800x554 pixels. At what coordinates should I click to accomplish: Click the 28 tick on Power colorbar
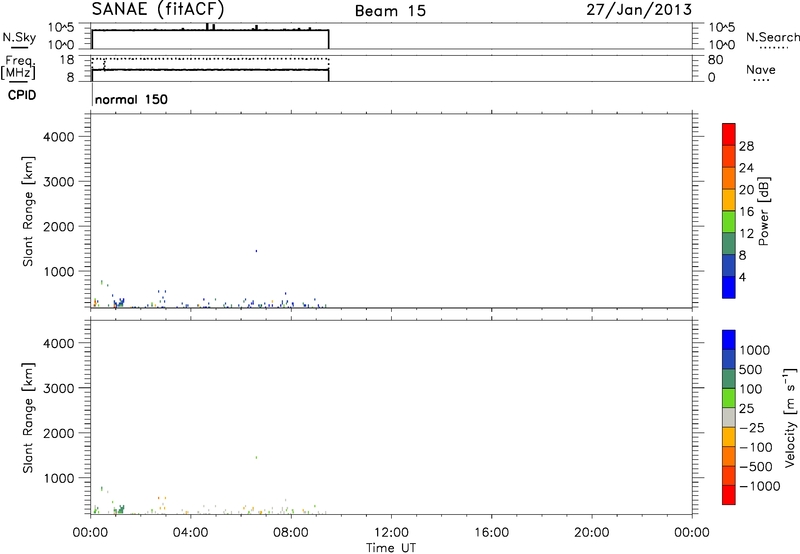coord(746,146)
